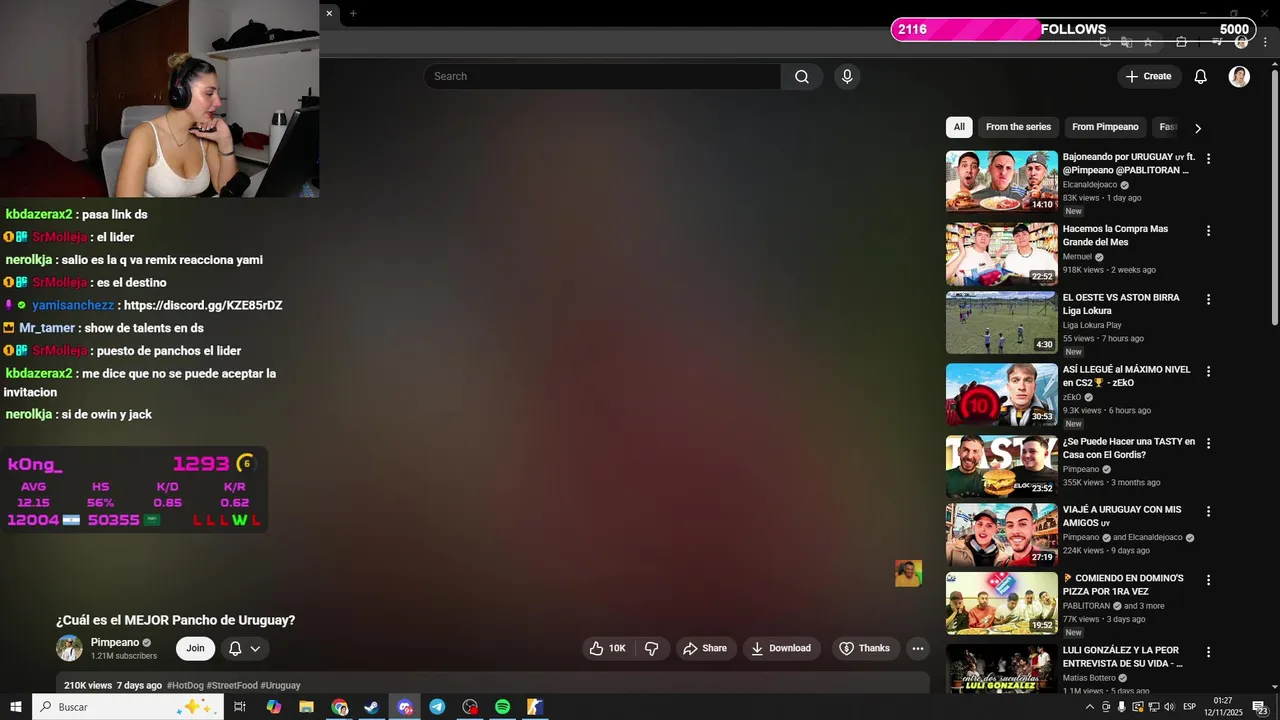The width and height of the screenshot is (1280, 720).
Task: Open volume control in system tray
Action: click(1169, 707)
